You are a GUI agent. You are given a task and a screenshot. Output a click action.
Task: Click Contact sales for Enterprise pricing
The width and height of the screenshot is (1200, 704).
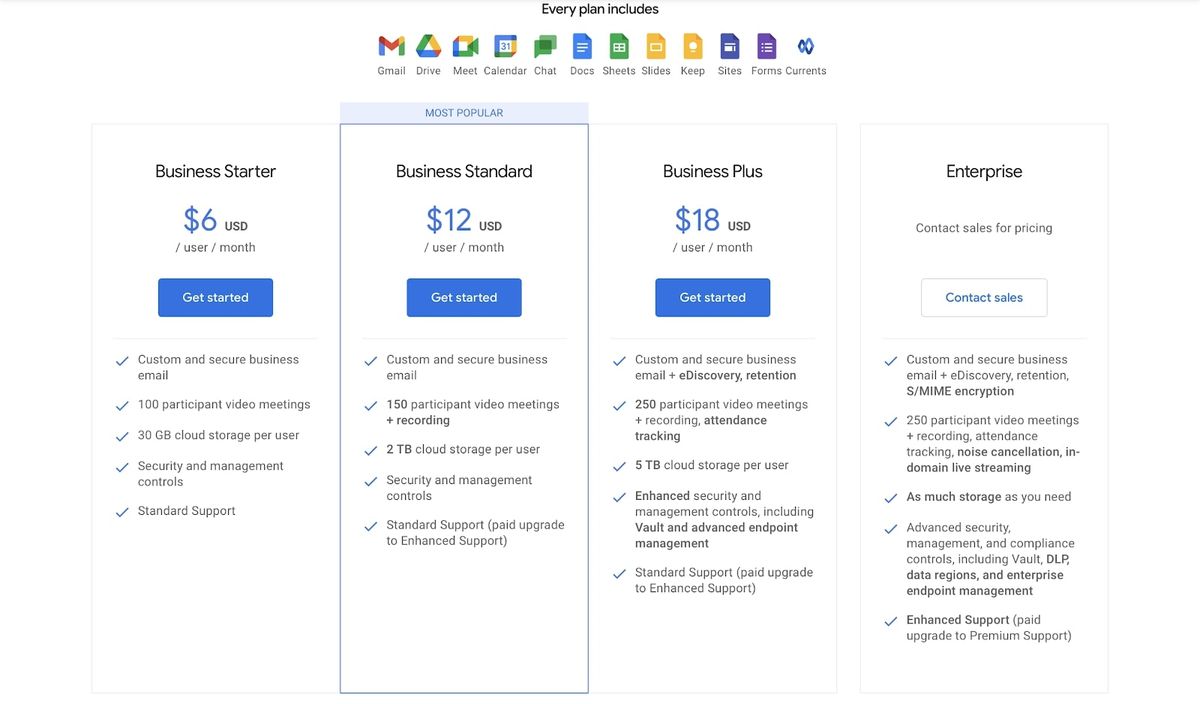click(x=983, y=297)
